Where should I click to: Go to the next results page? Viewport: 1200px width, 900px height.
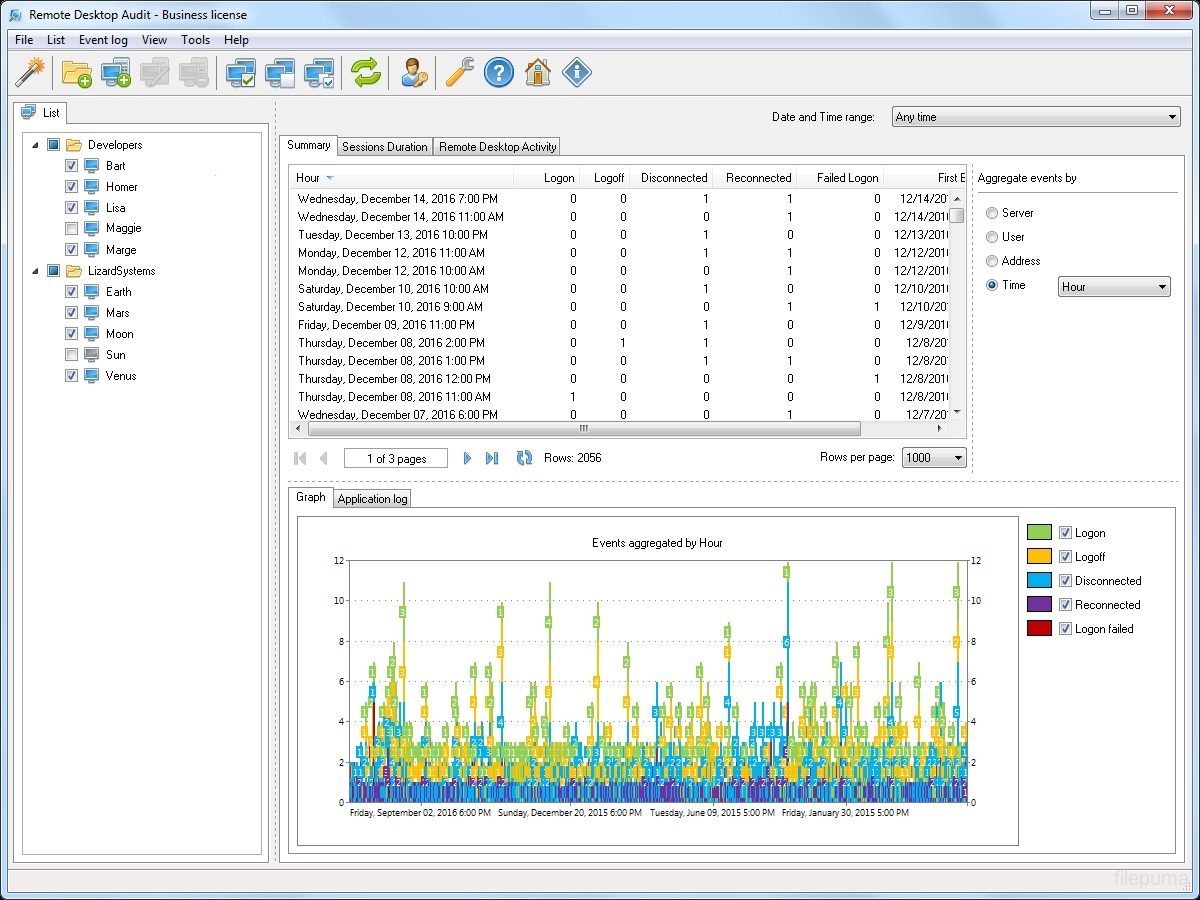click(467, 458)
